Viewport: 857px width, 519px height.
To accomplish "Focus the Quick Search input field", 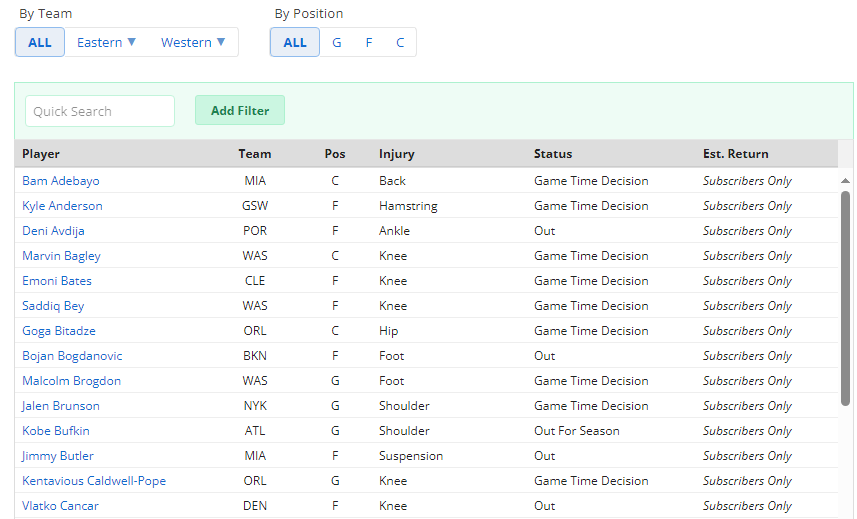I will tap(100, 111).
